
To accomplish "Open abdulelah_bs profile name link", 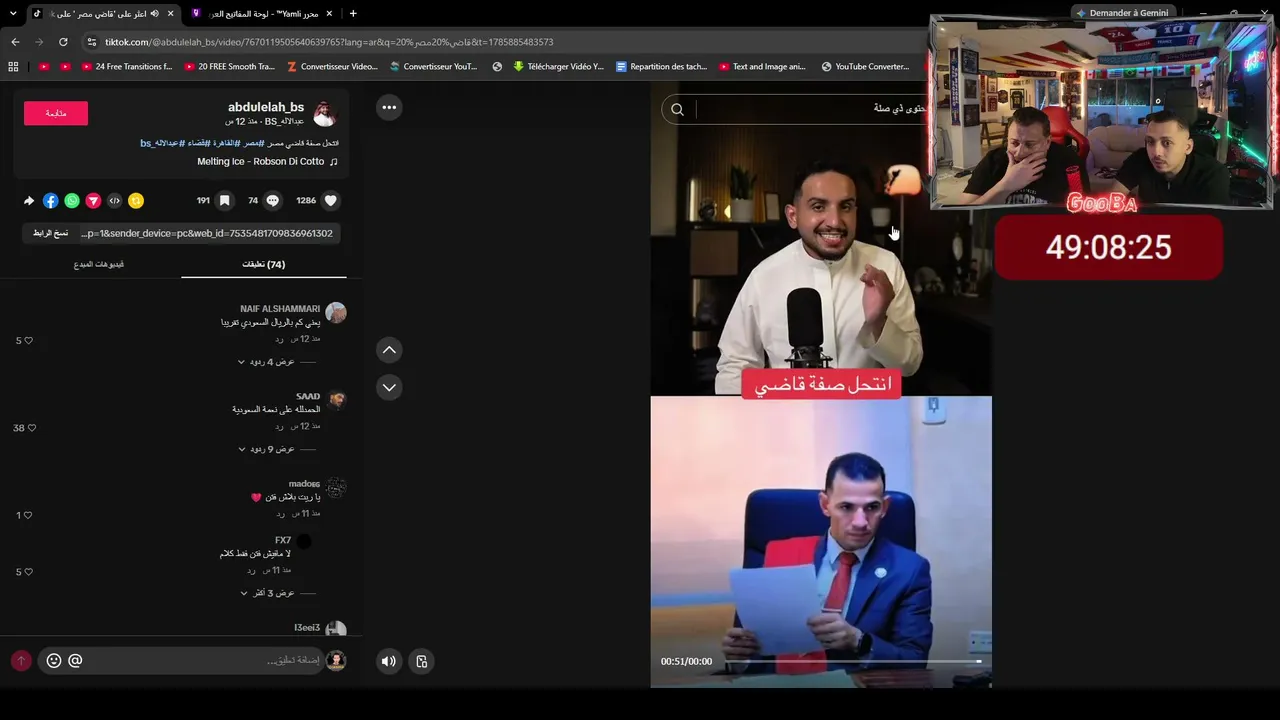I will point(266,107).
